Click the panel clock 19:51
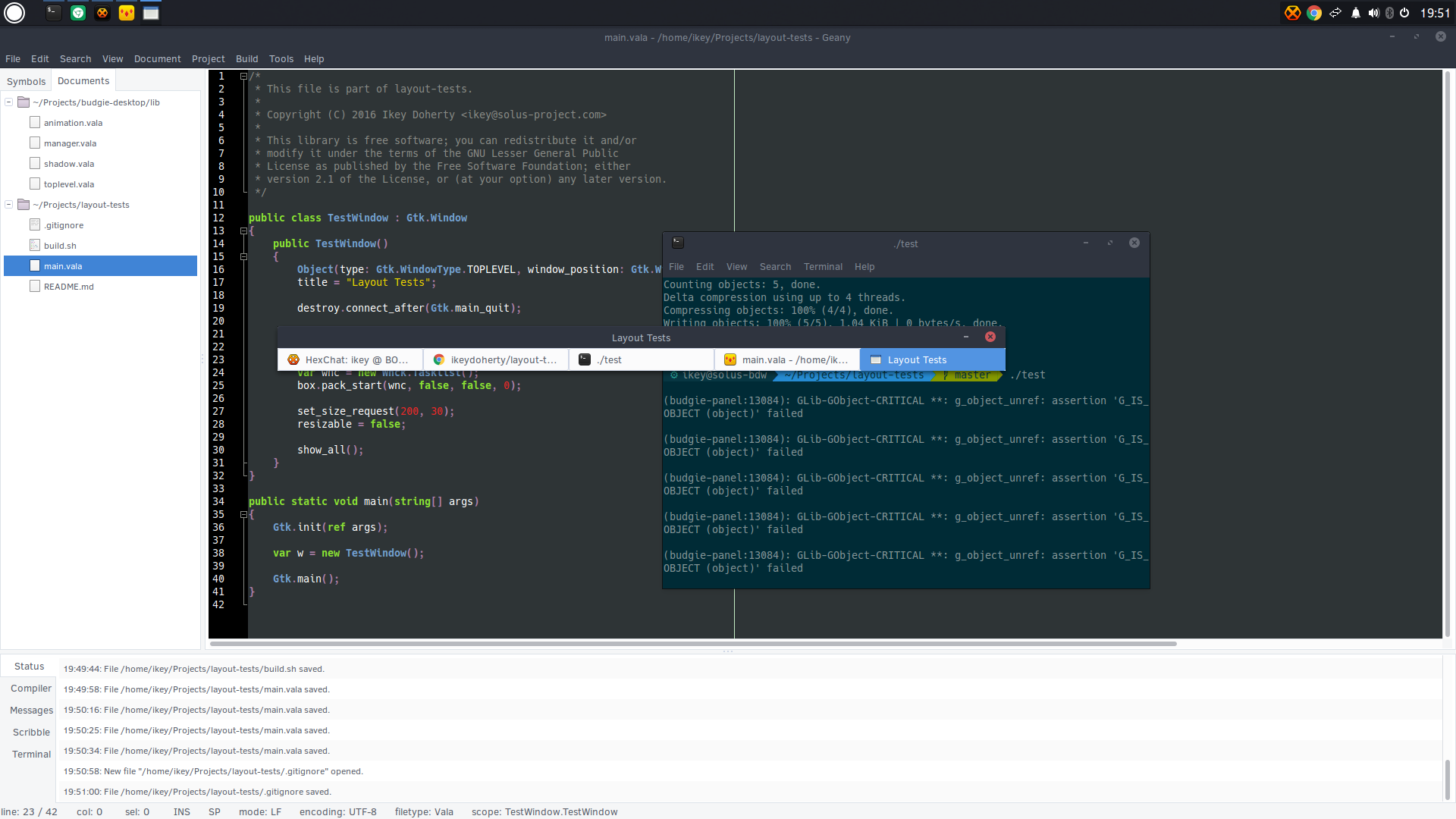 pos(1435,13)
